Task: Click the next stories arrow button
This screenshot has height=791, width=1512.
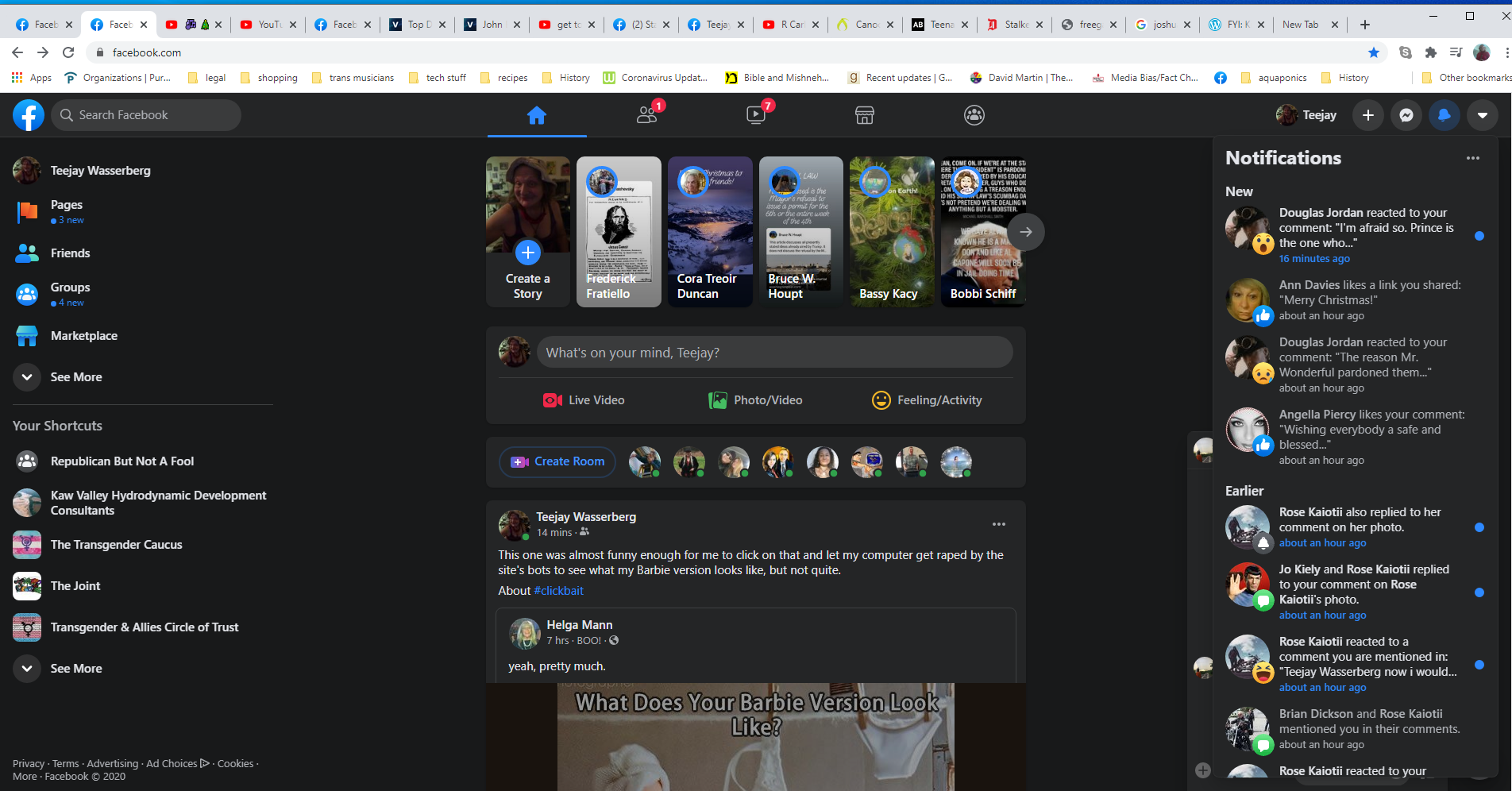Action: (1026, 232)
